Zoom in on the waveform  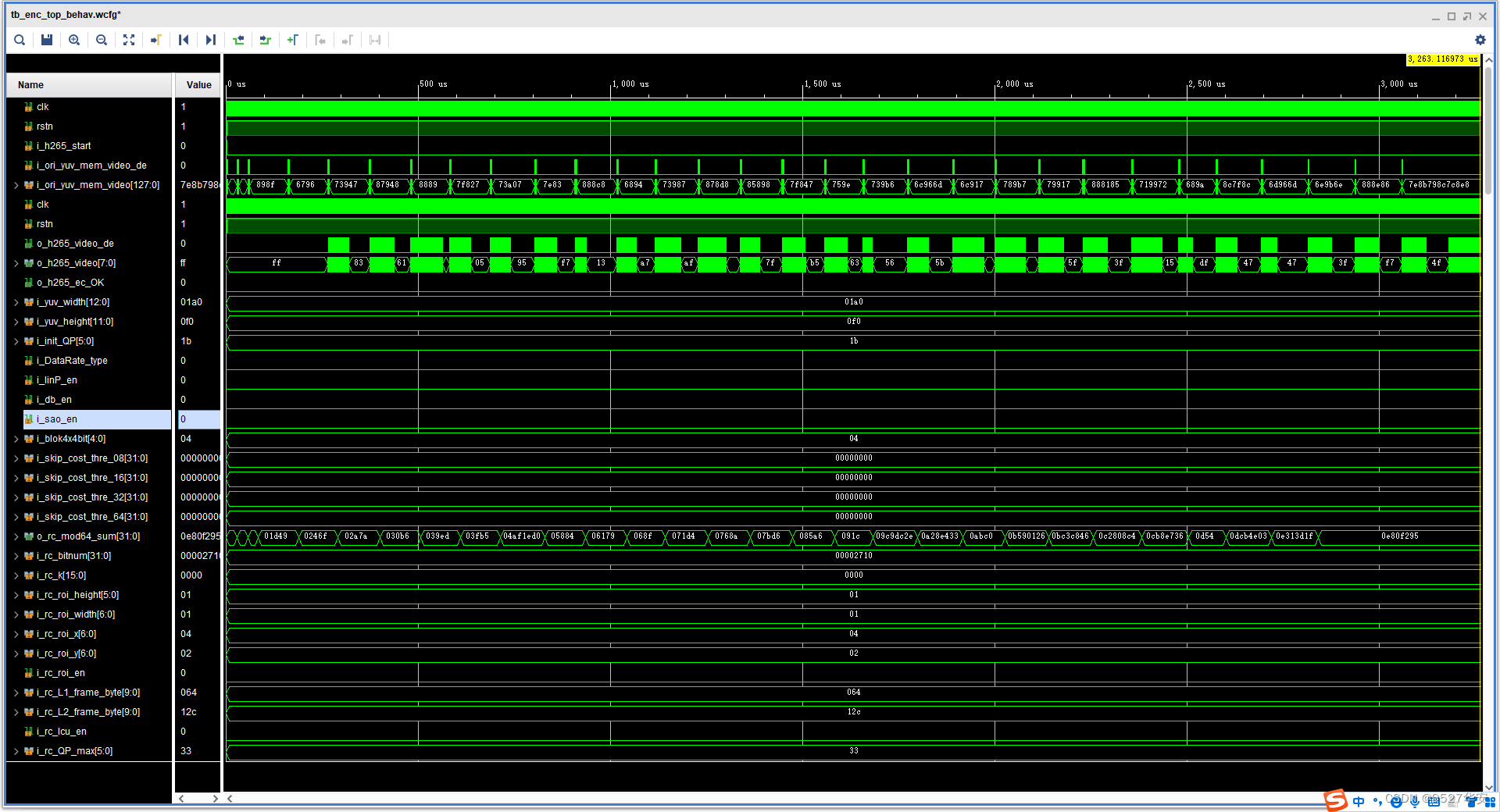tap(74, 40)
